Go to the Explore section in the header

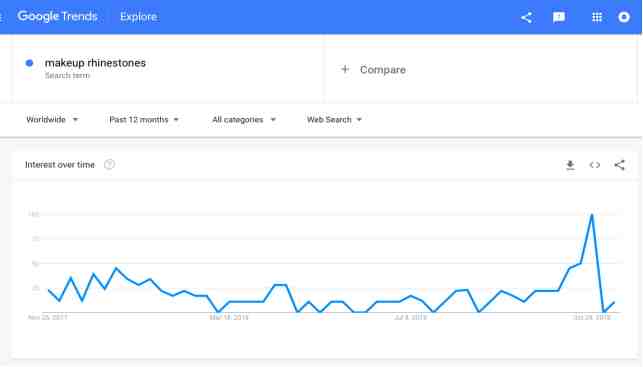[139, 17]
